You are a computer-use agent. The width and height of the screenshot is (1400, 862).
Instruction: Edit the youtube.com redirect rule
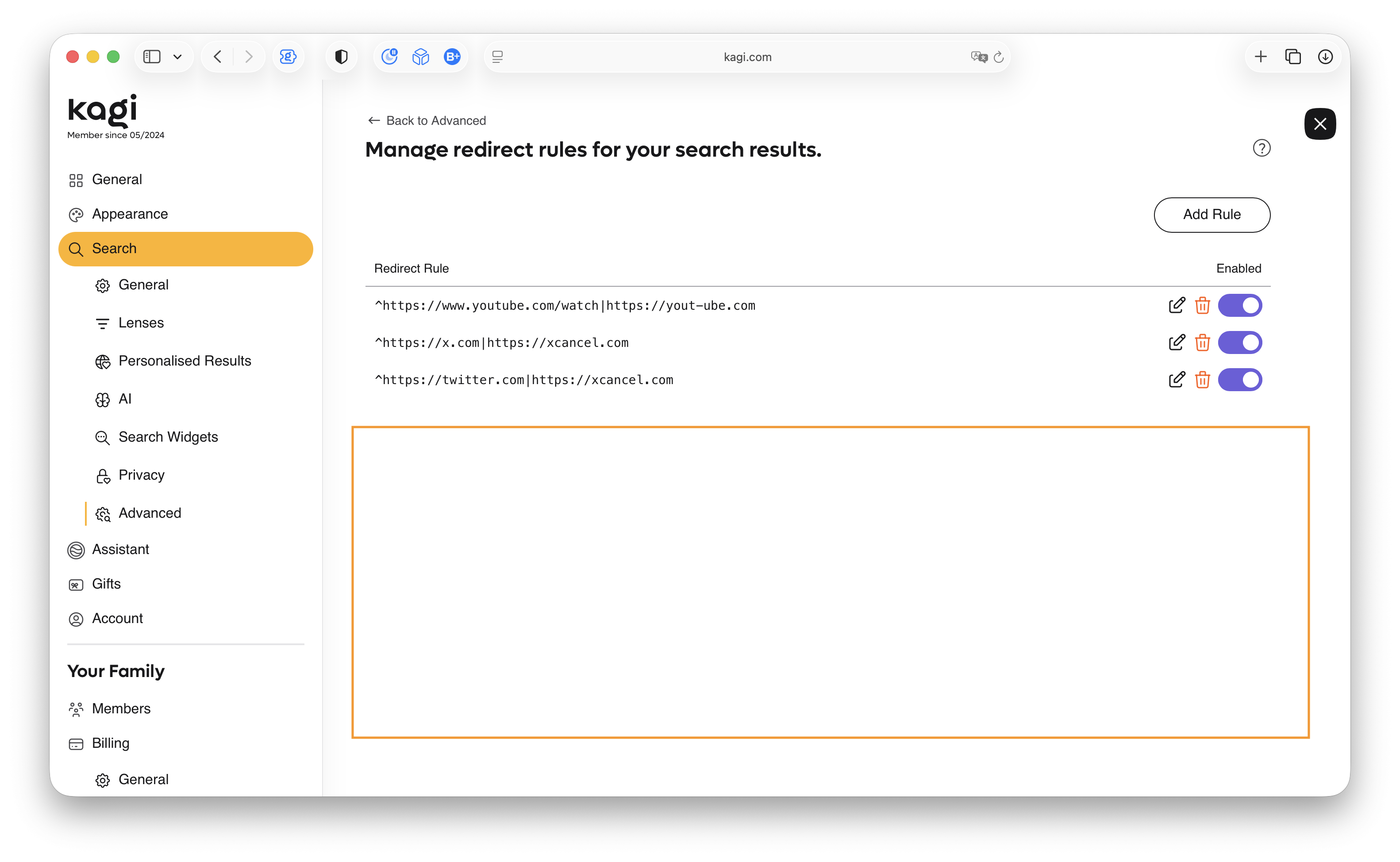[1176, 306]
